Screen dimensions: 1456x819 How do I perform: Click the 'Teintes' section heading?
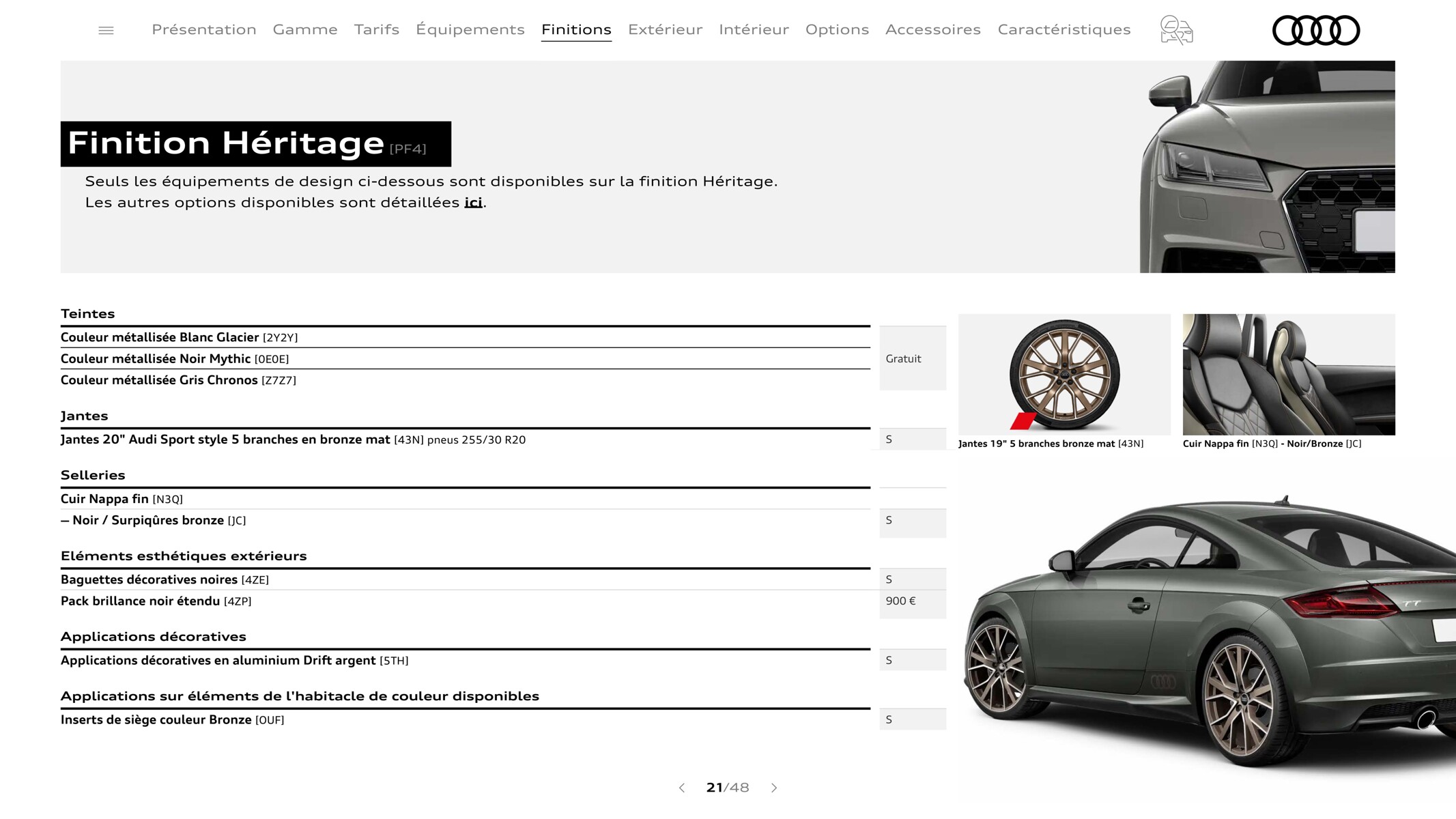[88, 314]
